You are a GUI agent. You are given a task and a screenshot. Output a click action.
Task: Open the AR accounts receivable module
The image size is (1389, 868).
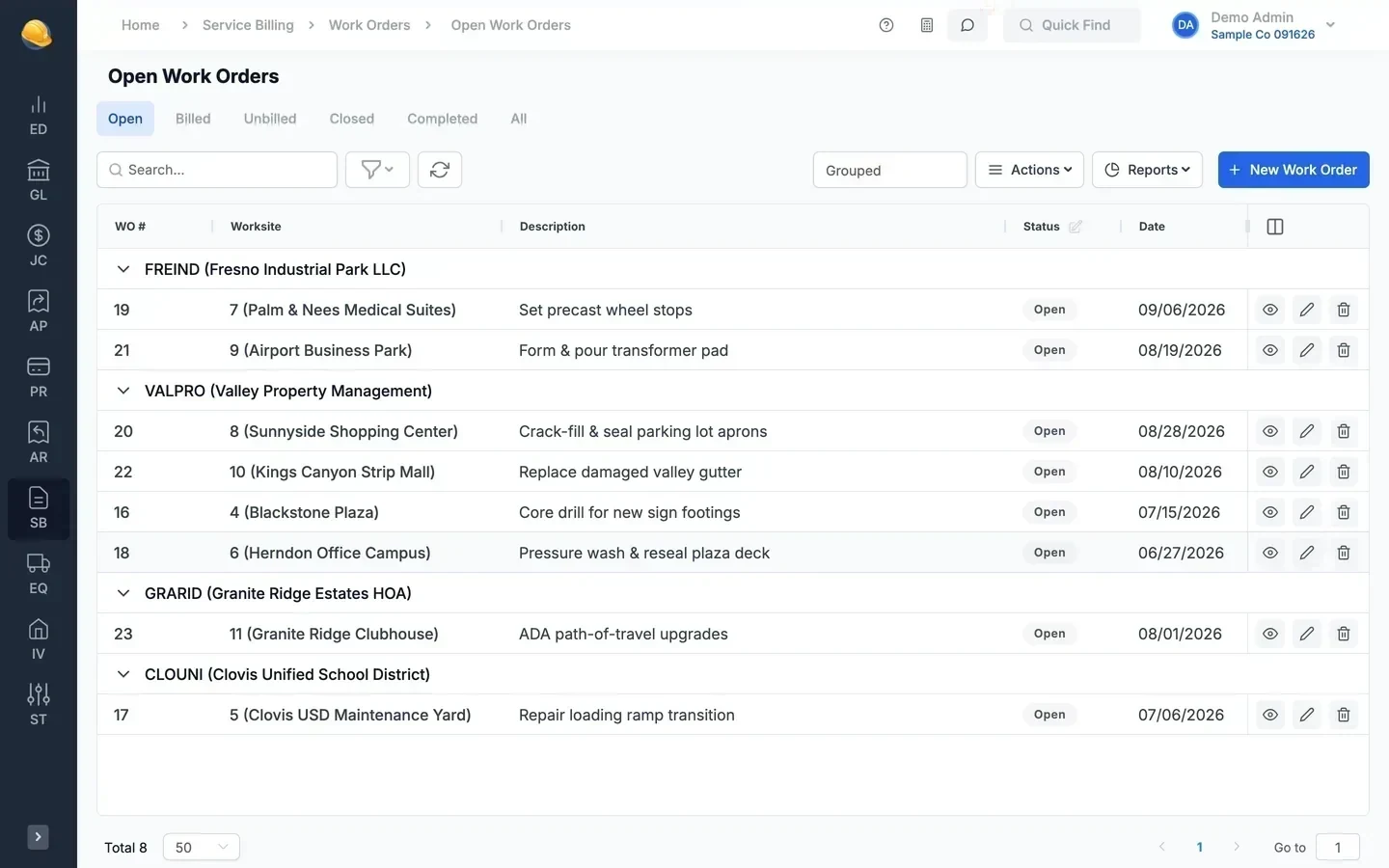coord(38,444)
